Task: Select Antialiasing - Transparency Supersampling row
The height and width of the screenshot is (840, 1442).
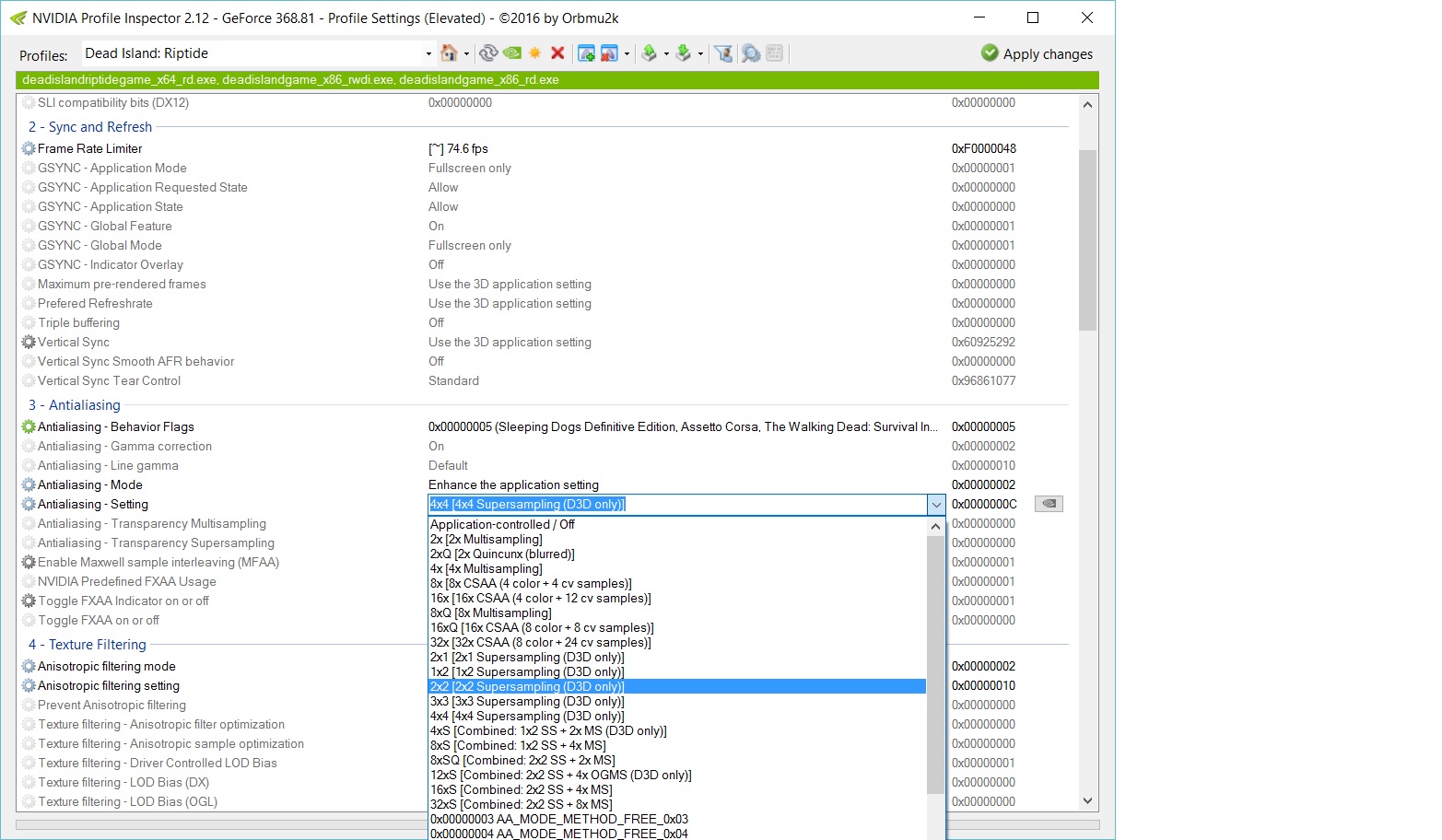Action: click(224, 542)
